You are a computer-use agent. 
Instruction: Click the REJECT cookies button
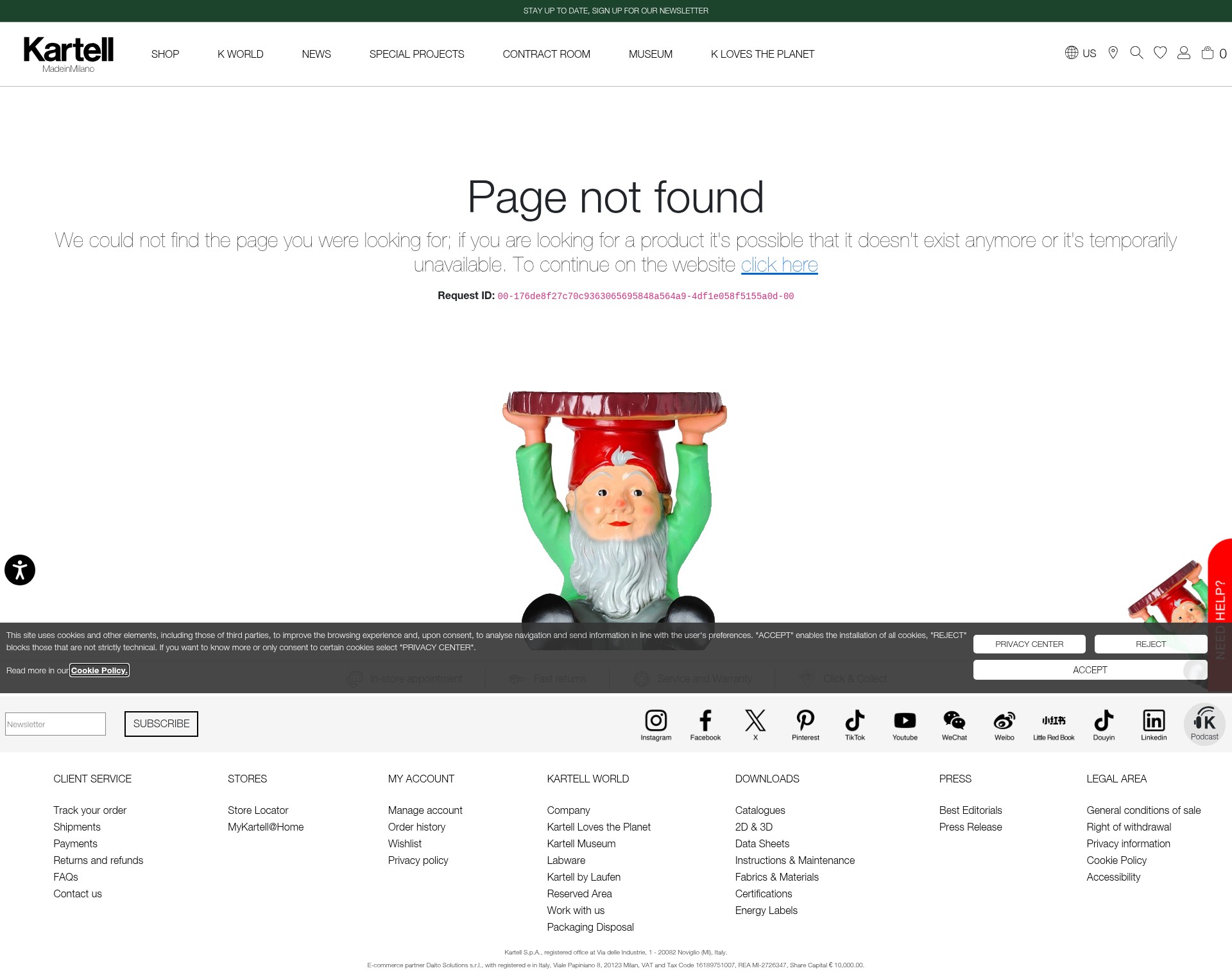[1151, 644]
